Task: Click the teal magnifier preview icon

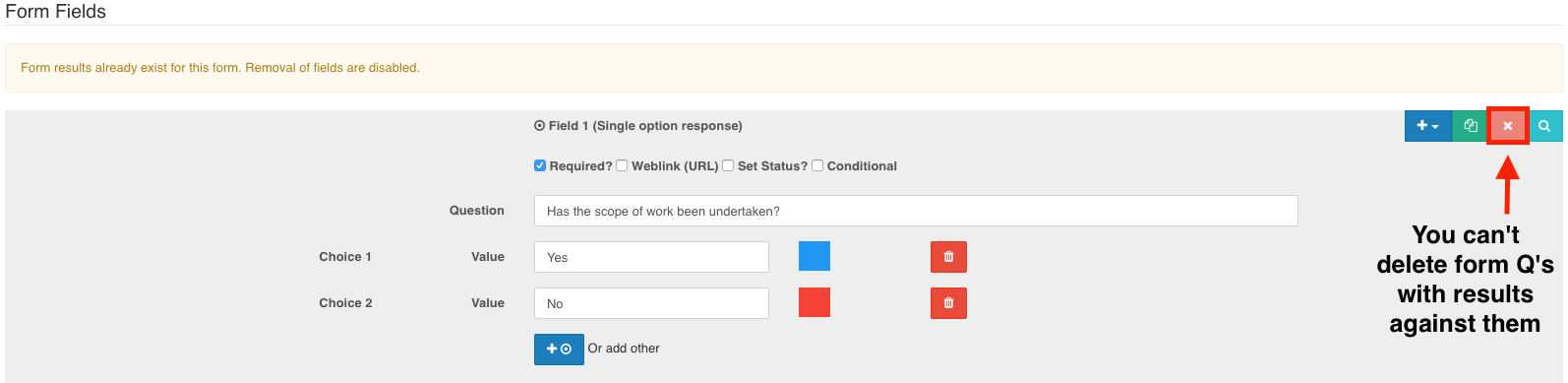Action: (1544, 126)
